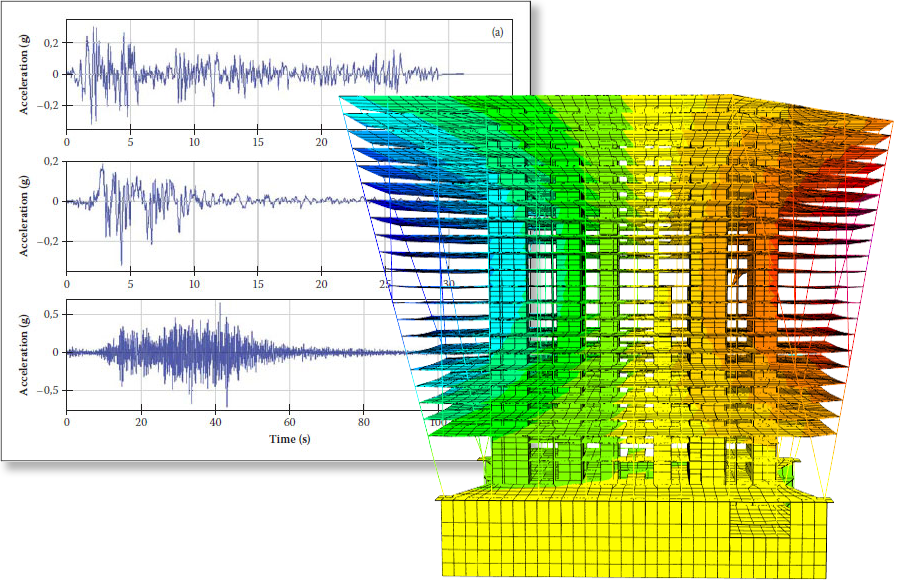Click the "(a)" panel label
This screenshot has width=897, height=580.
(497, 33)
